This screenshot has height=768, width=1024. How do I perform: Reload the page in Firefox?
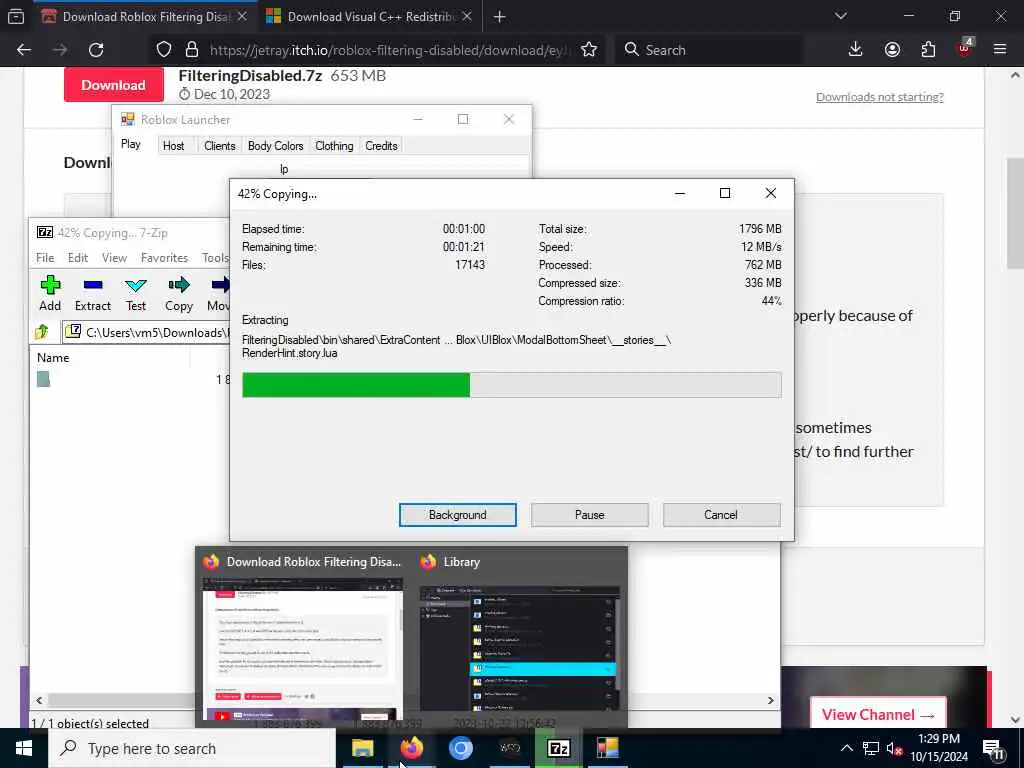96,50
